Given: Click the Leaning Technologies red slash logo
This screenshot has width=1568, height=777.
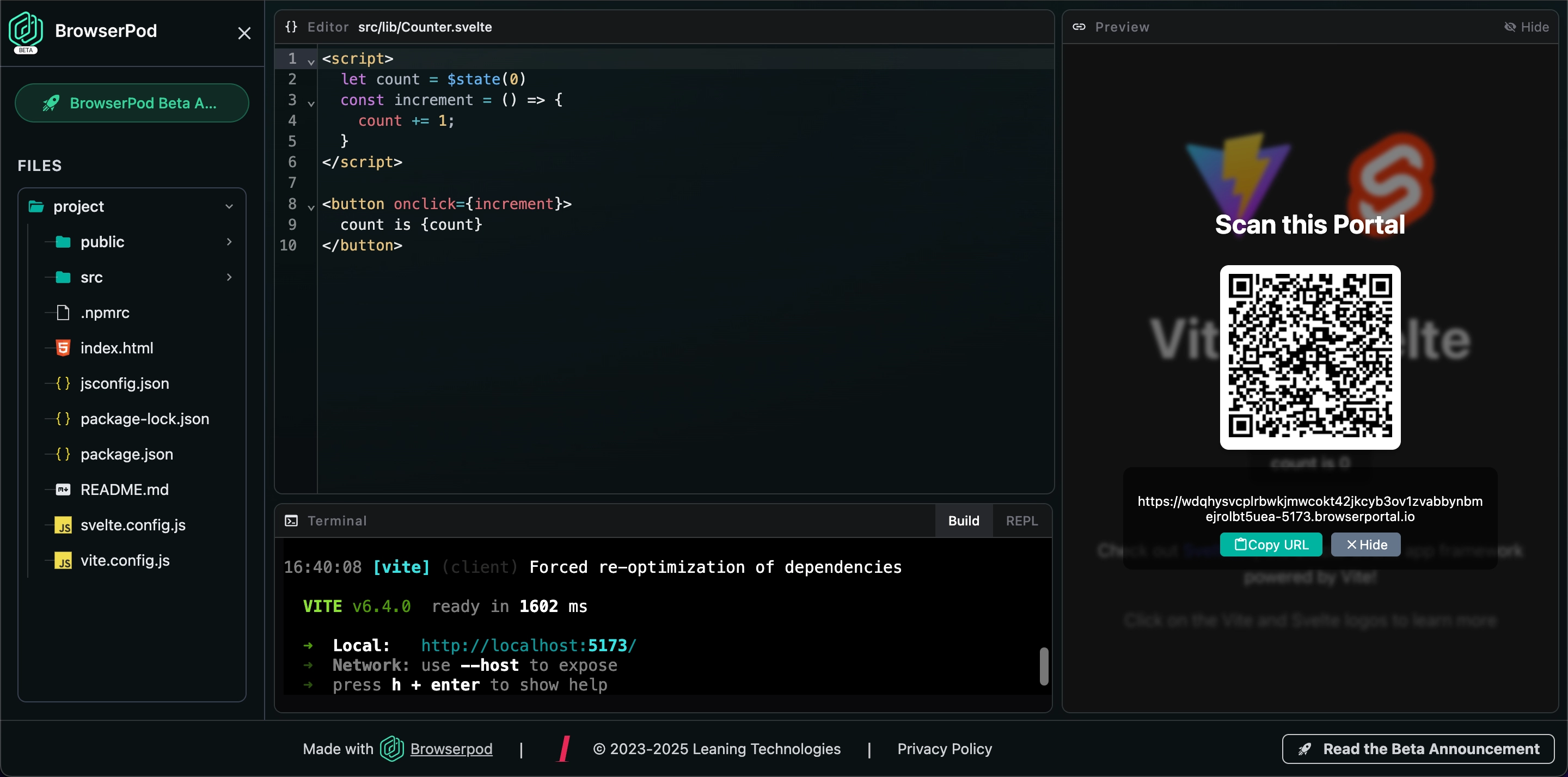Looking at the screenshot, I should pos(564,748).
